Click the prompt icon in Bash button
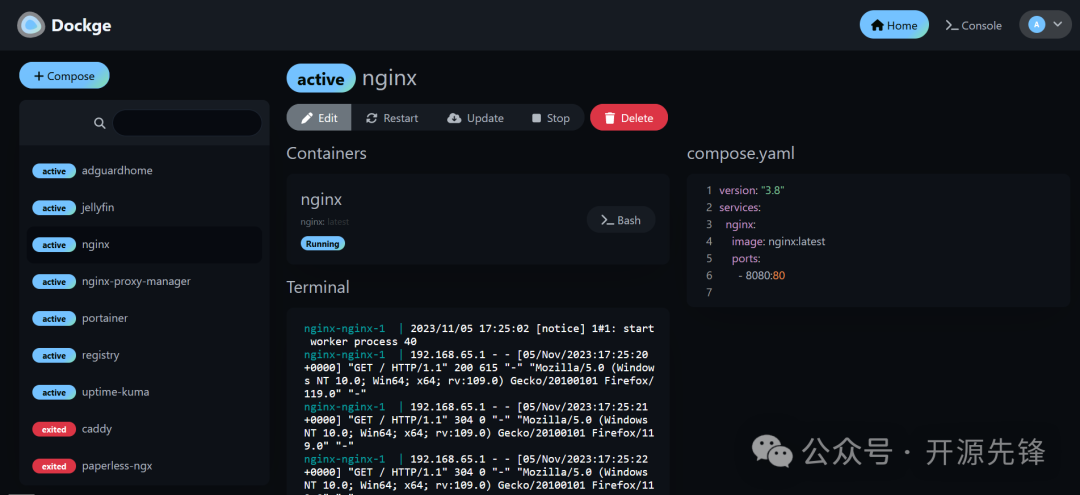 [608, 220]
